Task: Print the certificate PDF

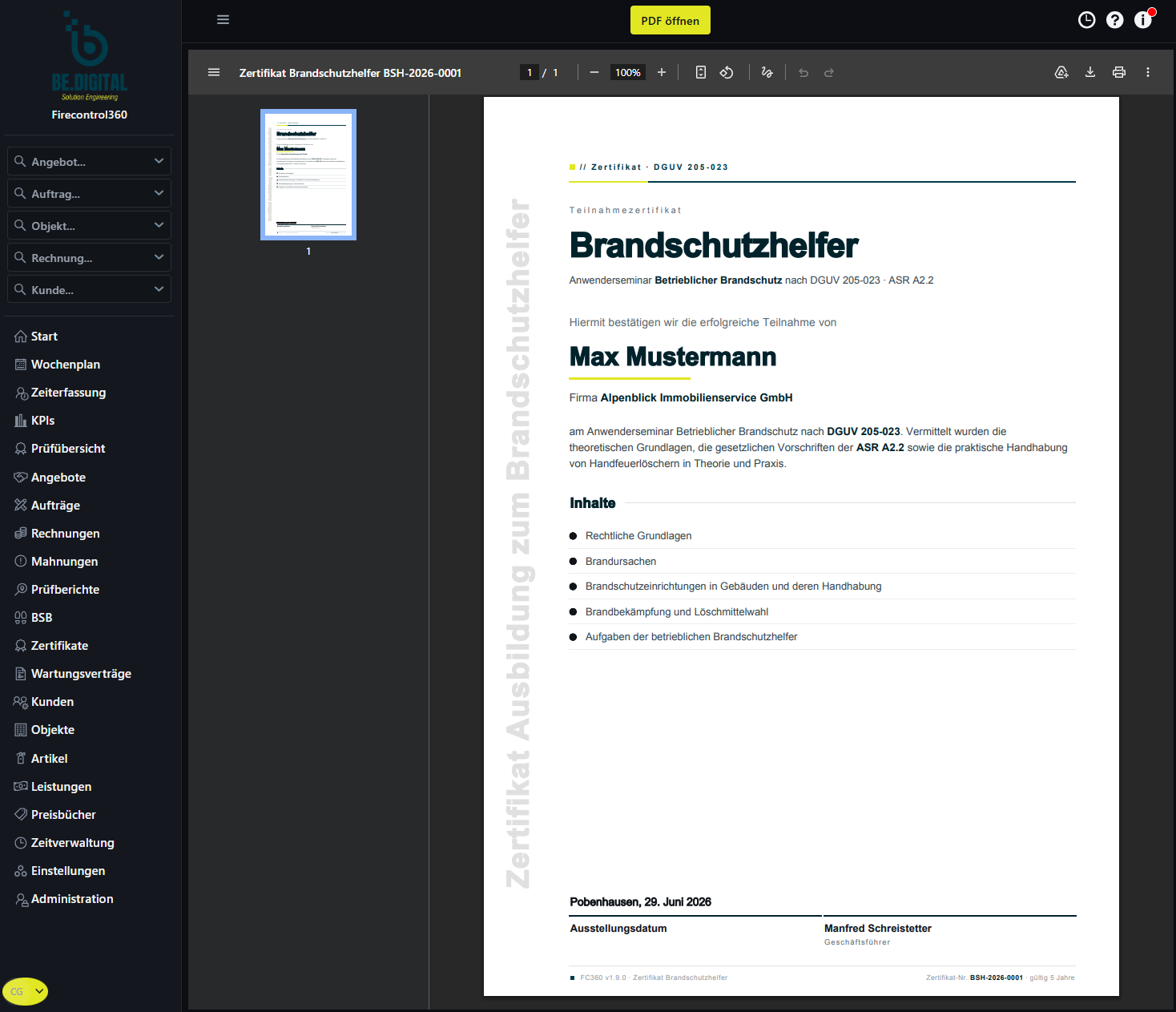Action: [x=1119, y=72]
